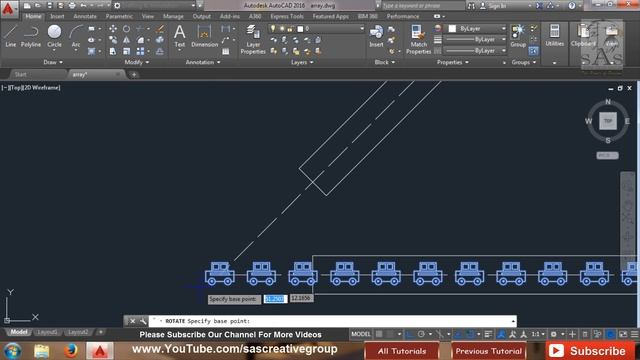
Task: Click the All Tutorials button
Action: click(402, 351)
